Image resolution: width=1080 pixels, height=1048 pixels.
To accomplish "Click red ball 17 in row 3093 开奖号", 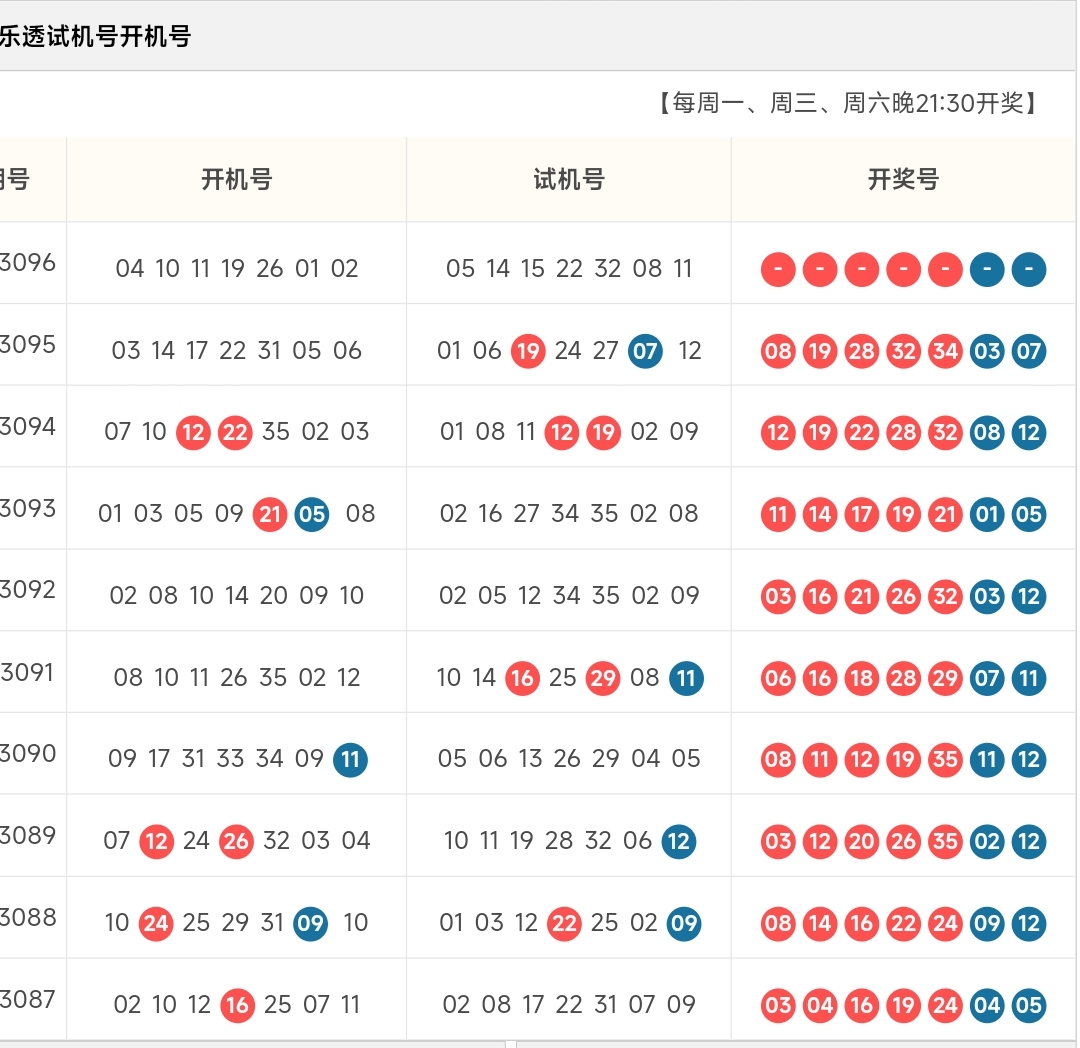I will click(862, 514).
